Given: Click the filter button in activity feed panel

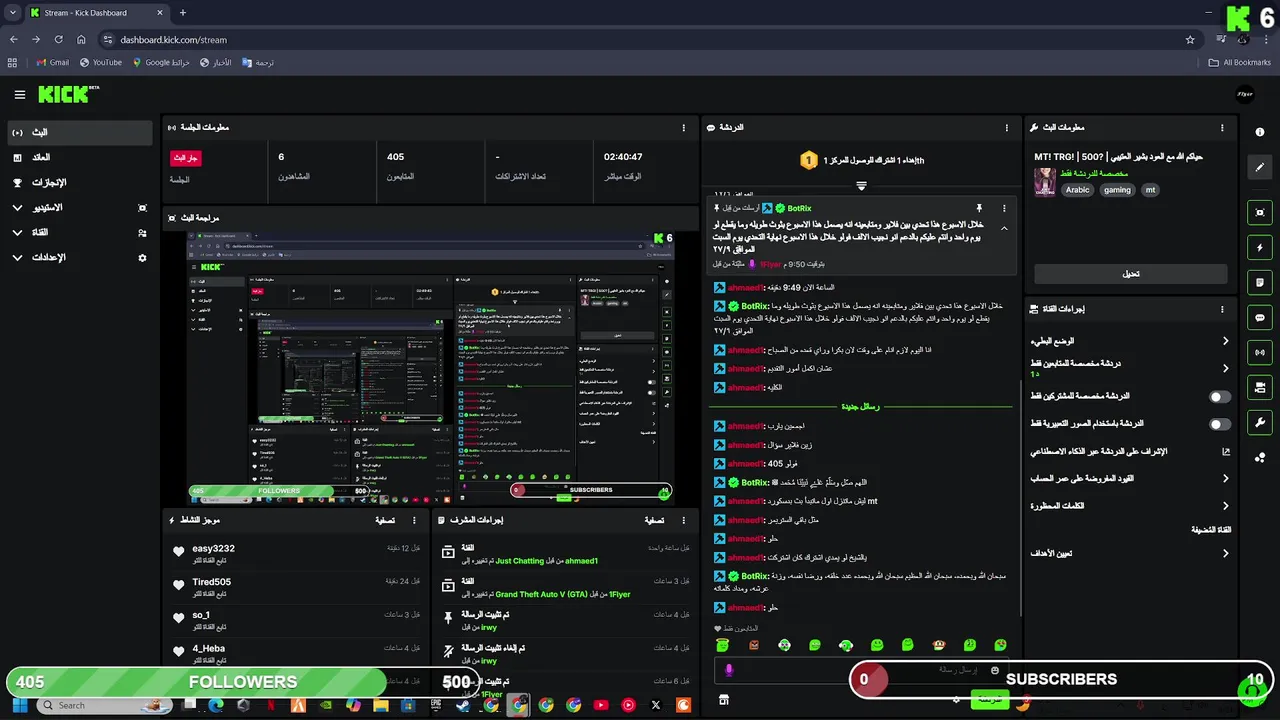Looking at the screenshot, I should [383, 520].
